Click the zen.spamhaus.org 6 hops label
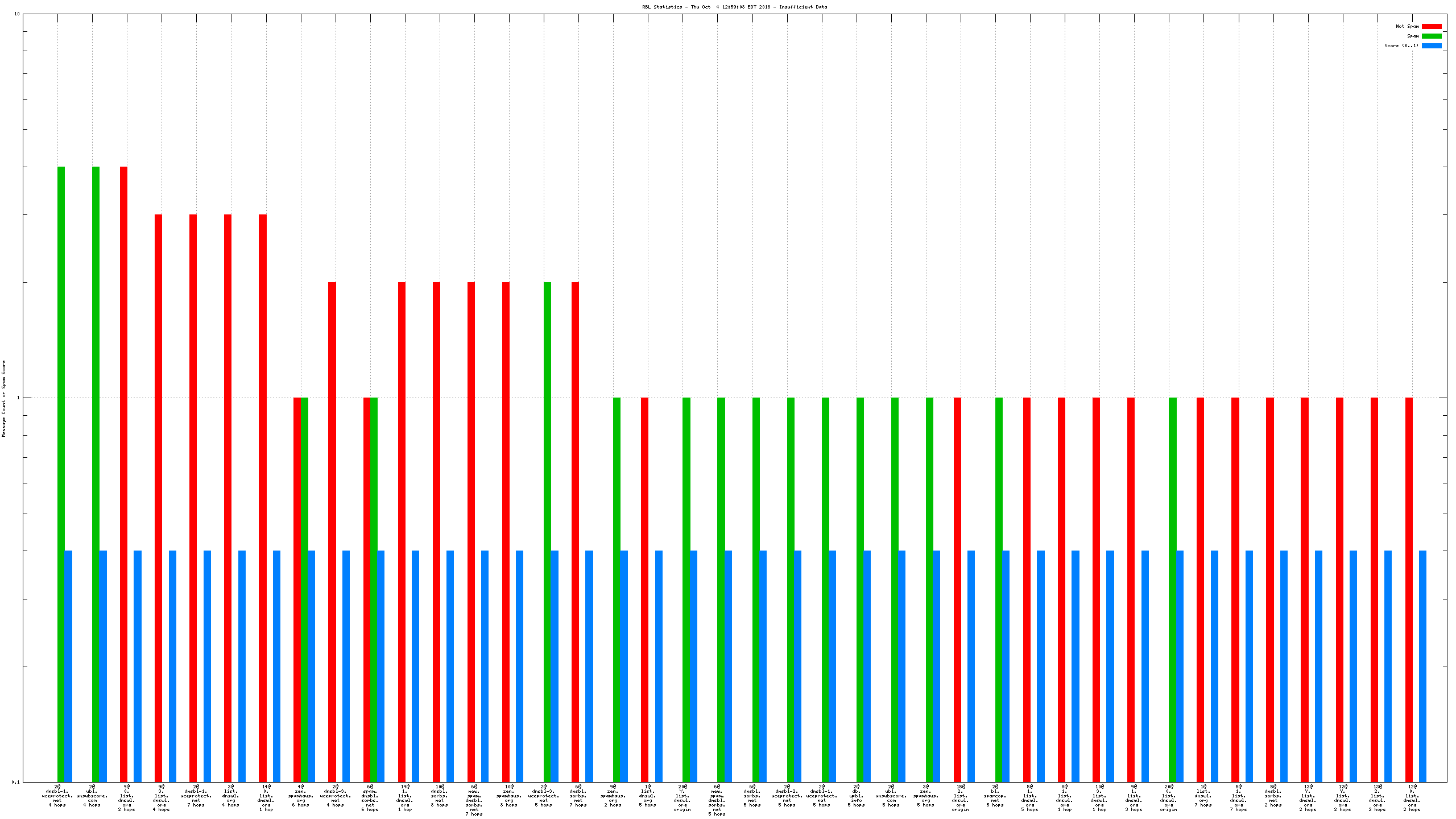Screen dimensions: 1456x819 click(300, 796)
